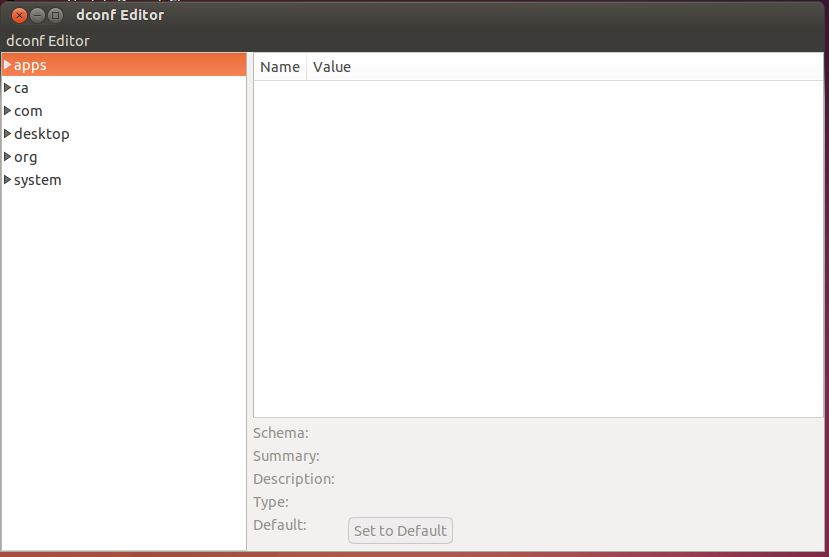
Task: Expand the apps tree node arrow
Action: click(7, 64)
